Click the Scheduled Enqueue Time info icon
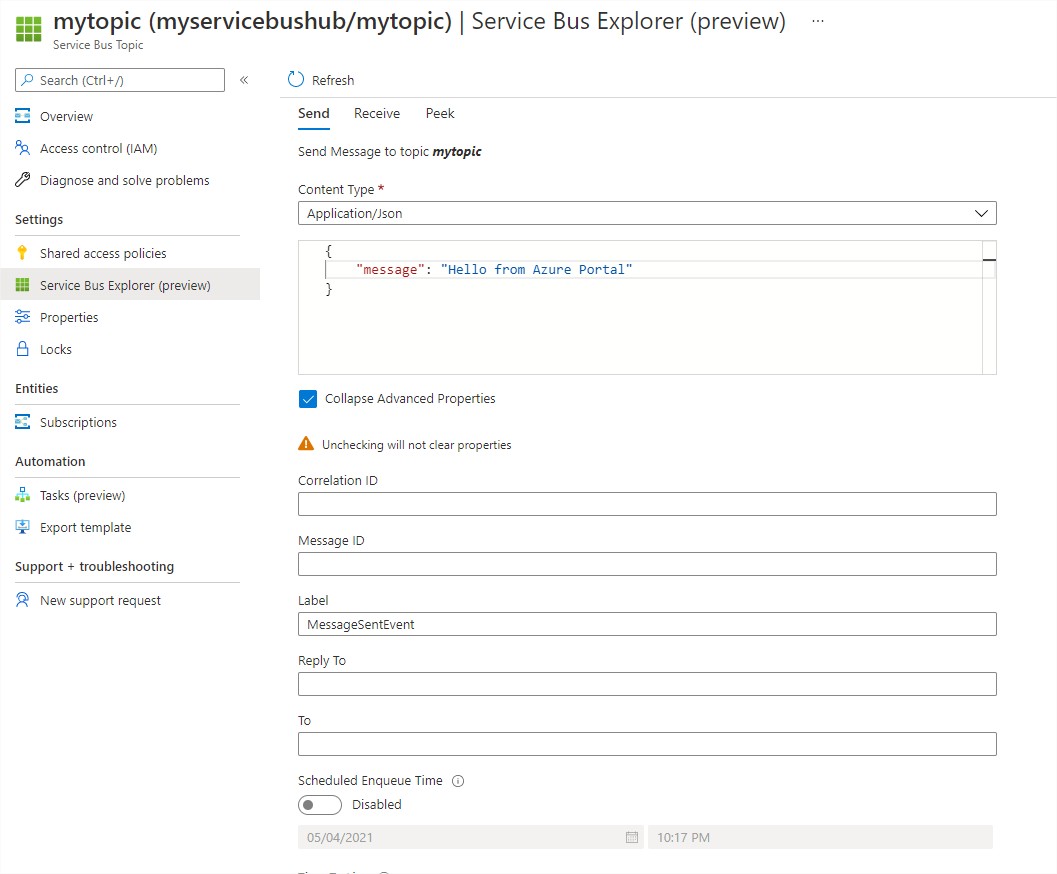This screenshot has height=874, width=1057. click(458, 781)
